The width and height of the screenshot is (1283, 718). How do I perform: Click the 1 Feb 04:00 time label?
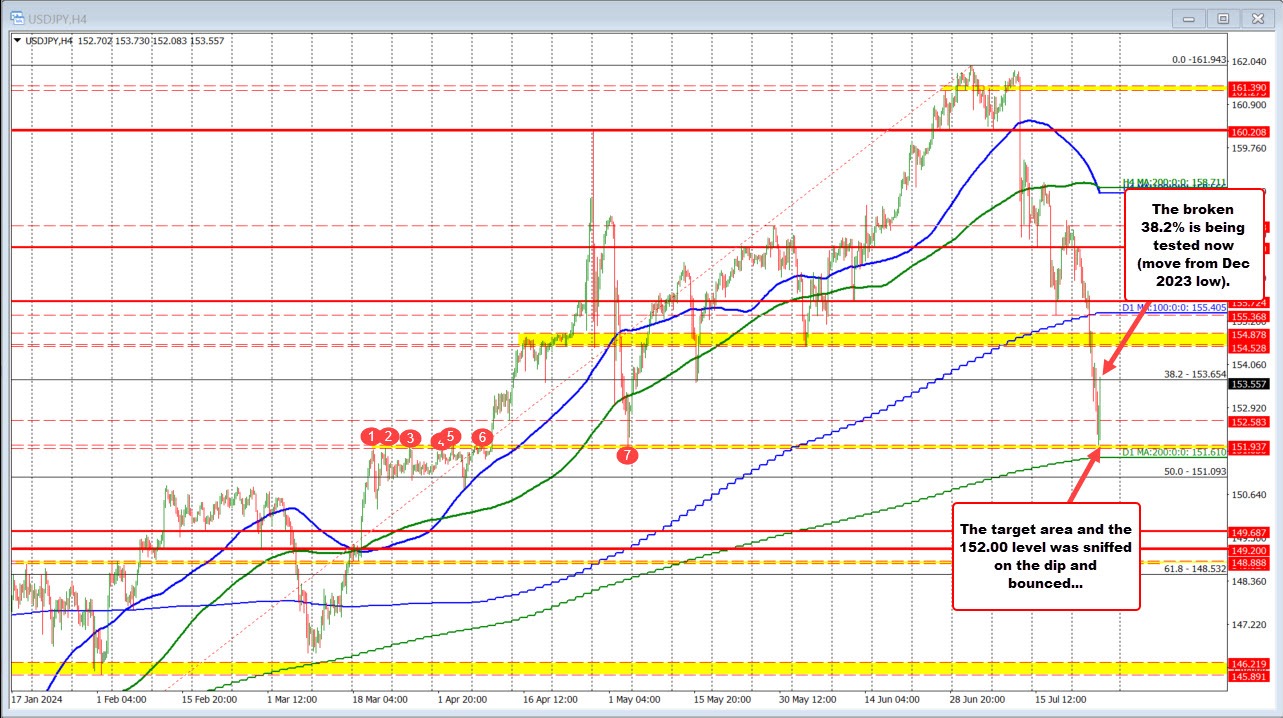click(121, 698)
